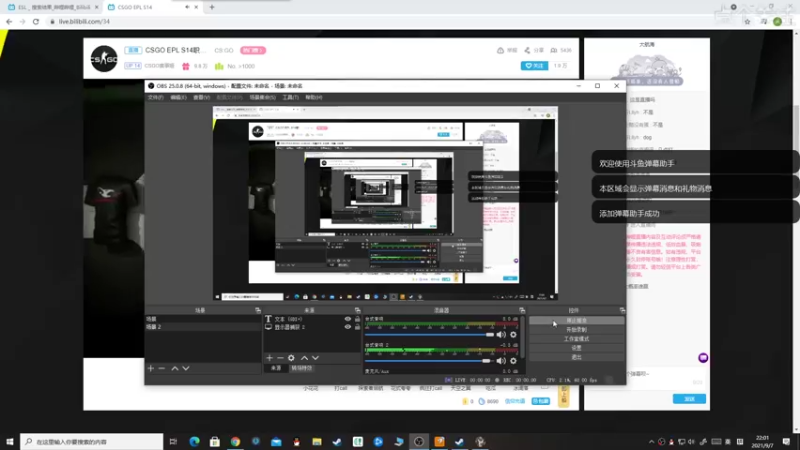Go back using the browser back arrow

point(9,21)
